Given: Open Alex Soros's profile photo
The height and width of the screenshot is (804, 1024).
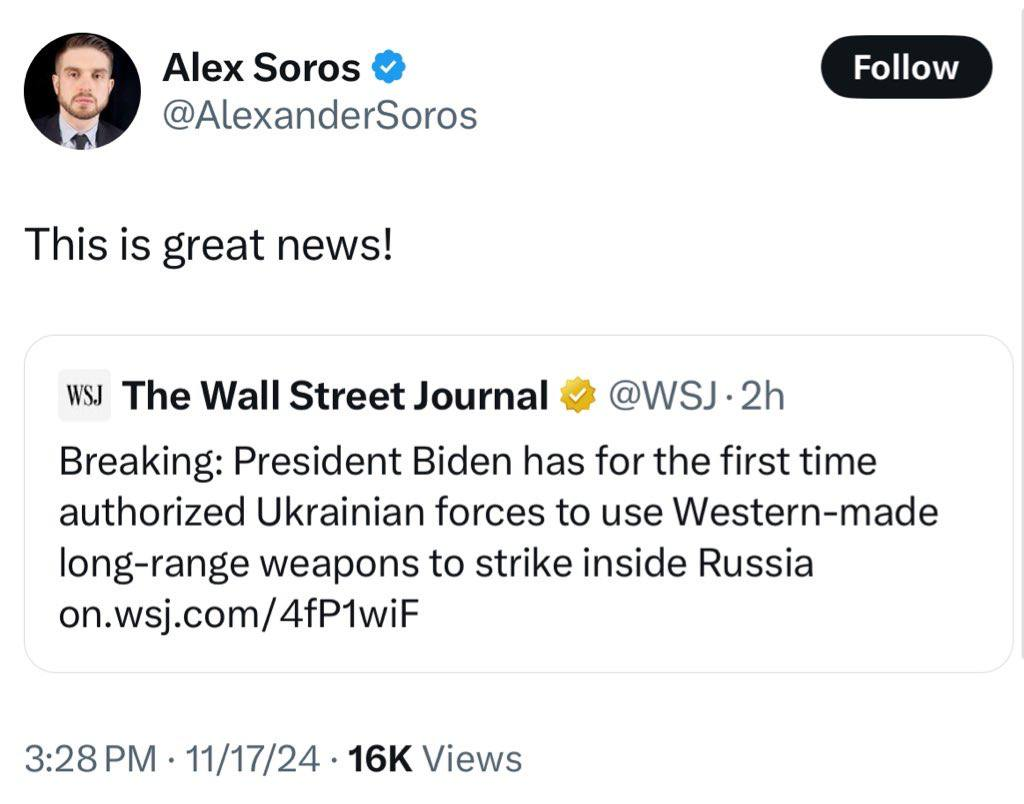Looking at the screenshot, I should pos(82,91).
